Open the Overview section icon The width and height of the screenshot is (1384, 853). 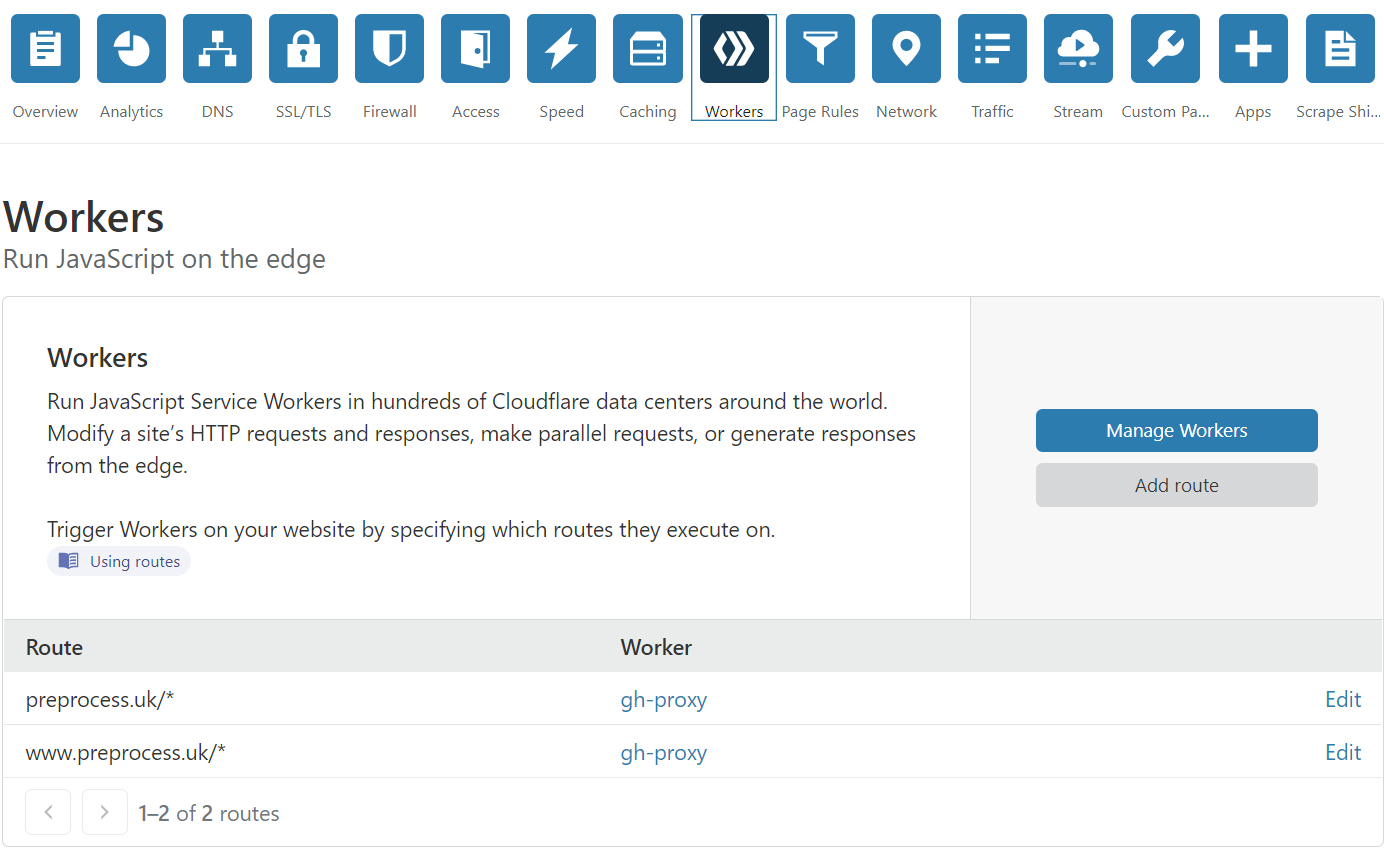click(45, 48)
